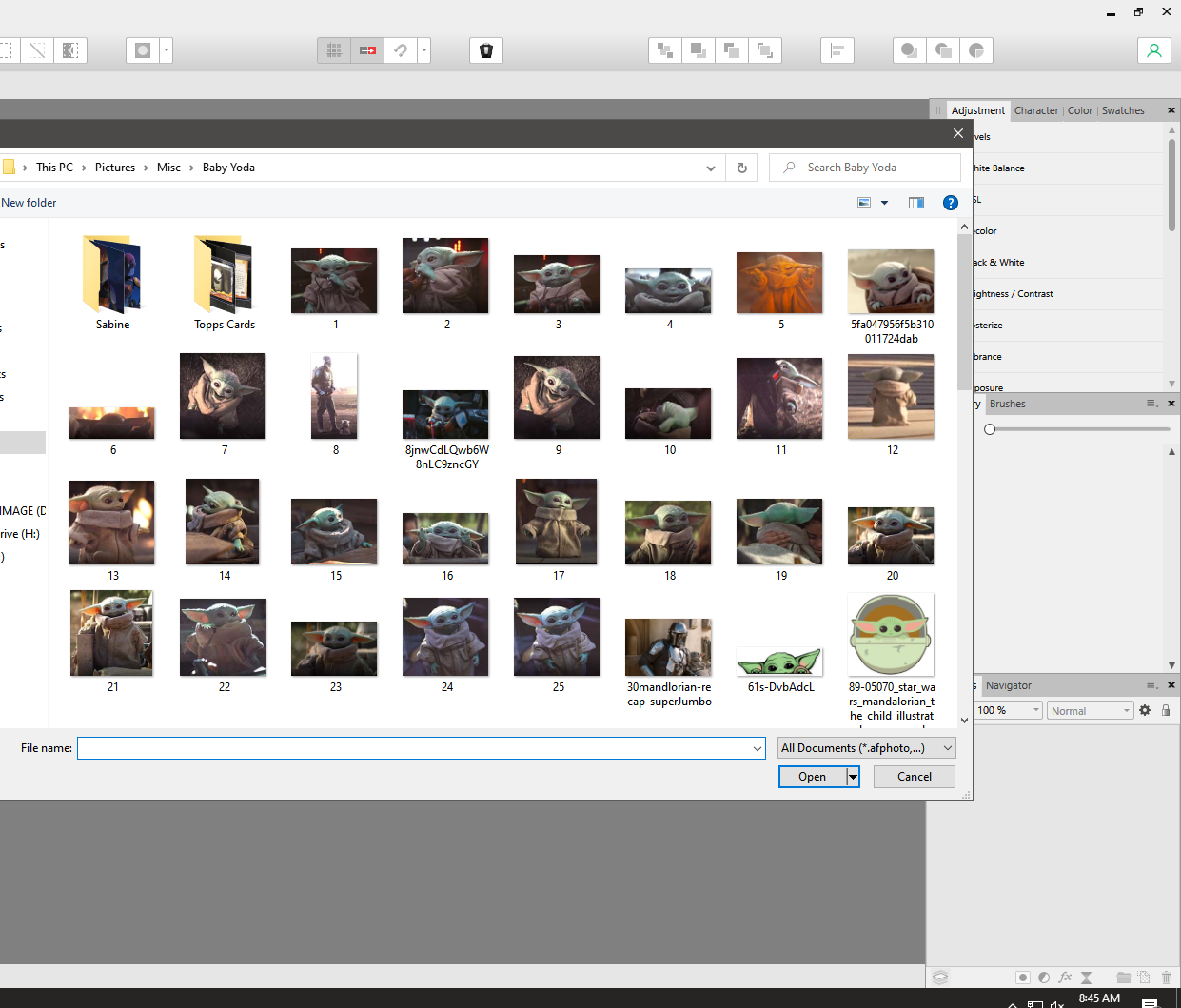This screenshot has height=1008, width=1181.
Task: Switch to the Adjustment panel tab
Action: (977, 110)
